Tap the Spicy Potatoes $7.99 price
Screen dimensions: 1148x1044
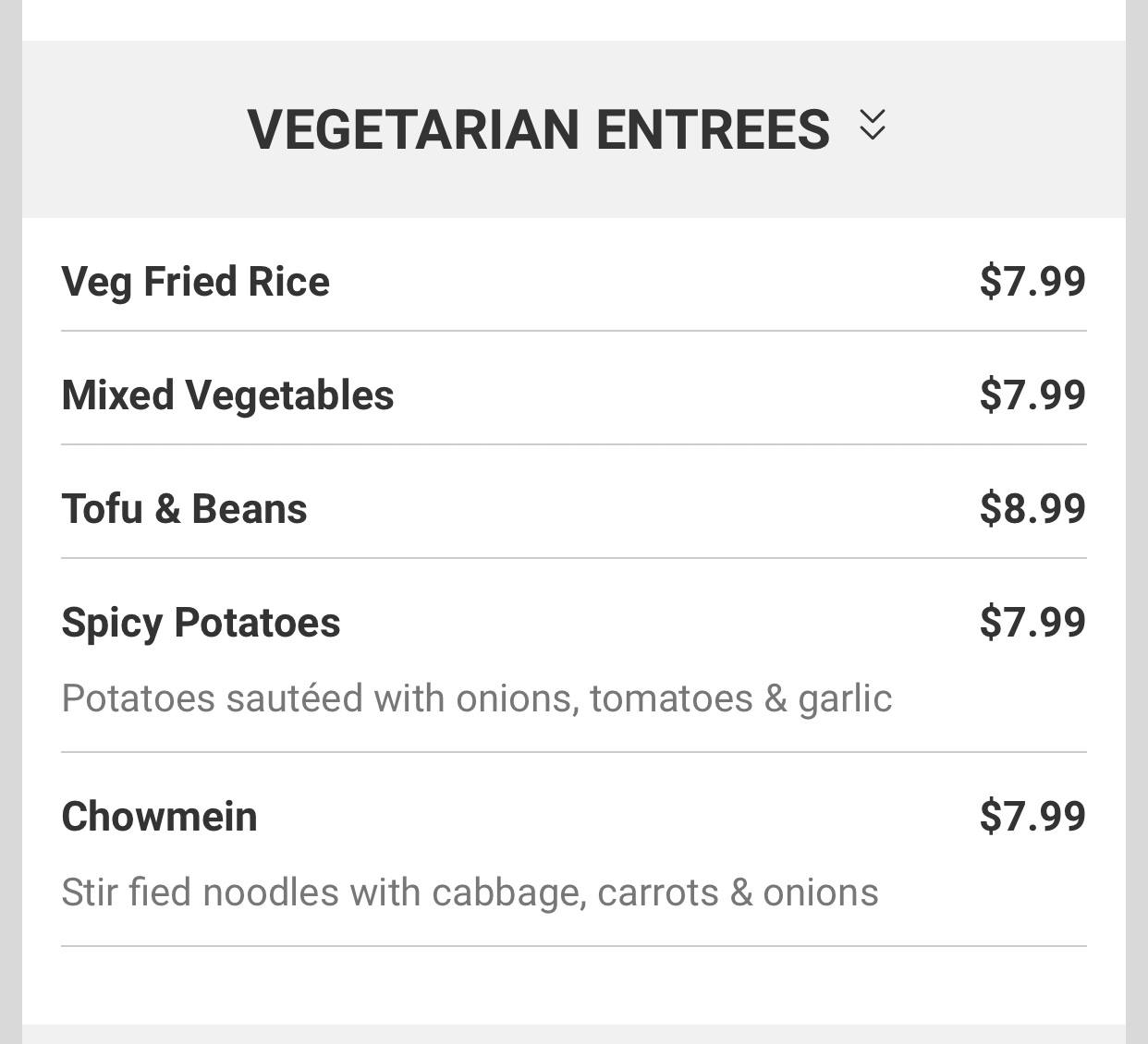pos(1032,622)
